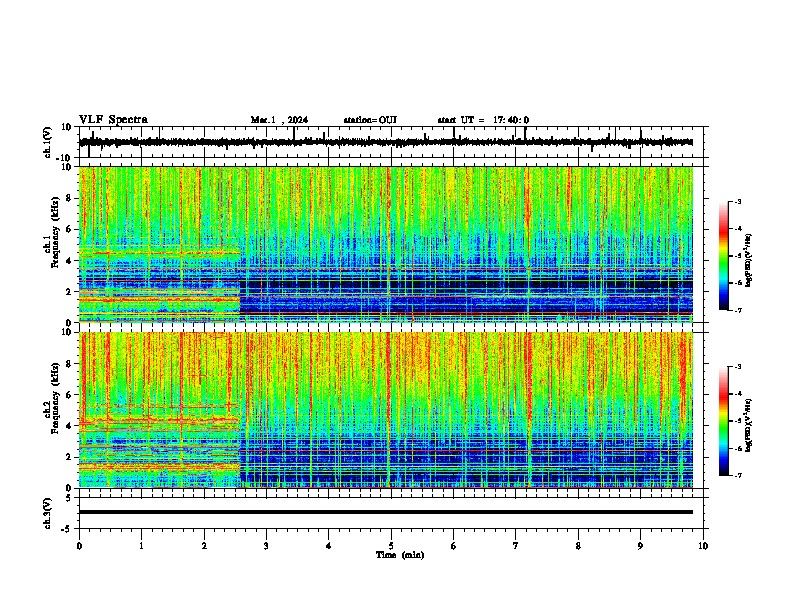The width and height of the screenshot is (792, 612).
Task: Click the "5" tick on the time axis
Action: 391,546
